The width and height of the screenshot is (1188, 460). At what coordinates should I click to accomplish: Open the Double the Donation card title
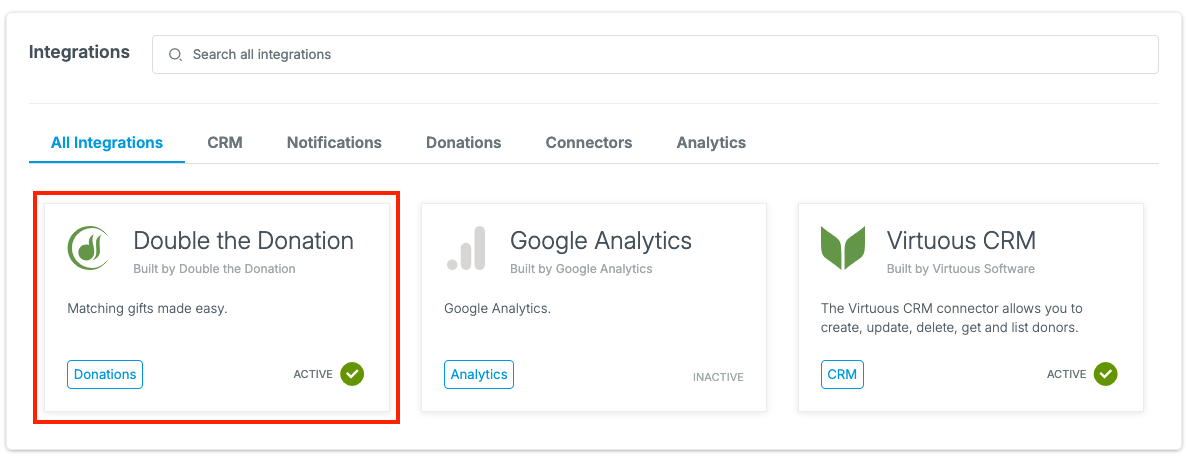(x=243, y=241)
